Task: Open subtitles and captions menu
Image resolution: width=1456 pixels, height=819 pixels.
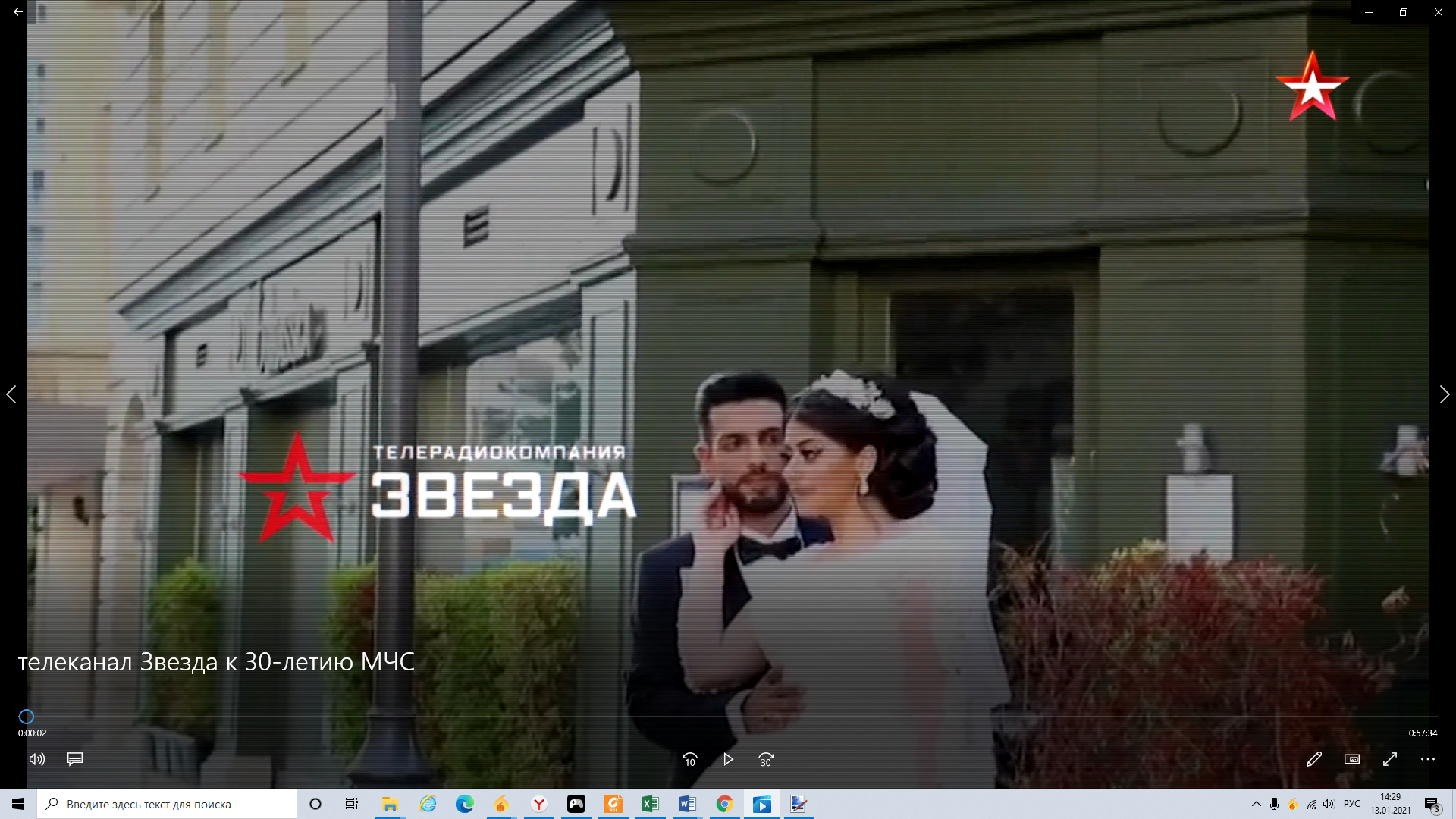Action: 75,759
